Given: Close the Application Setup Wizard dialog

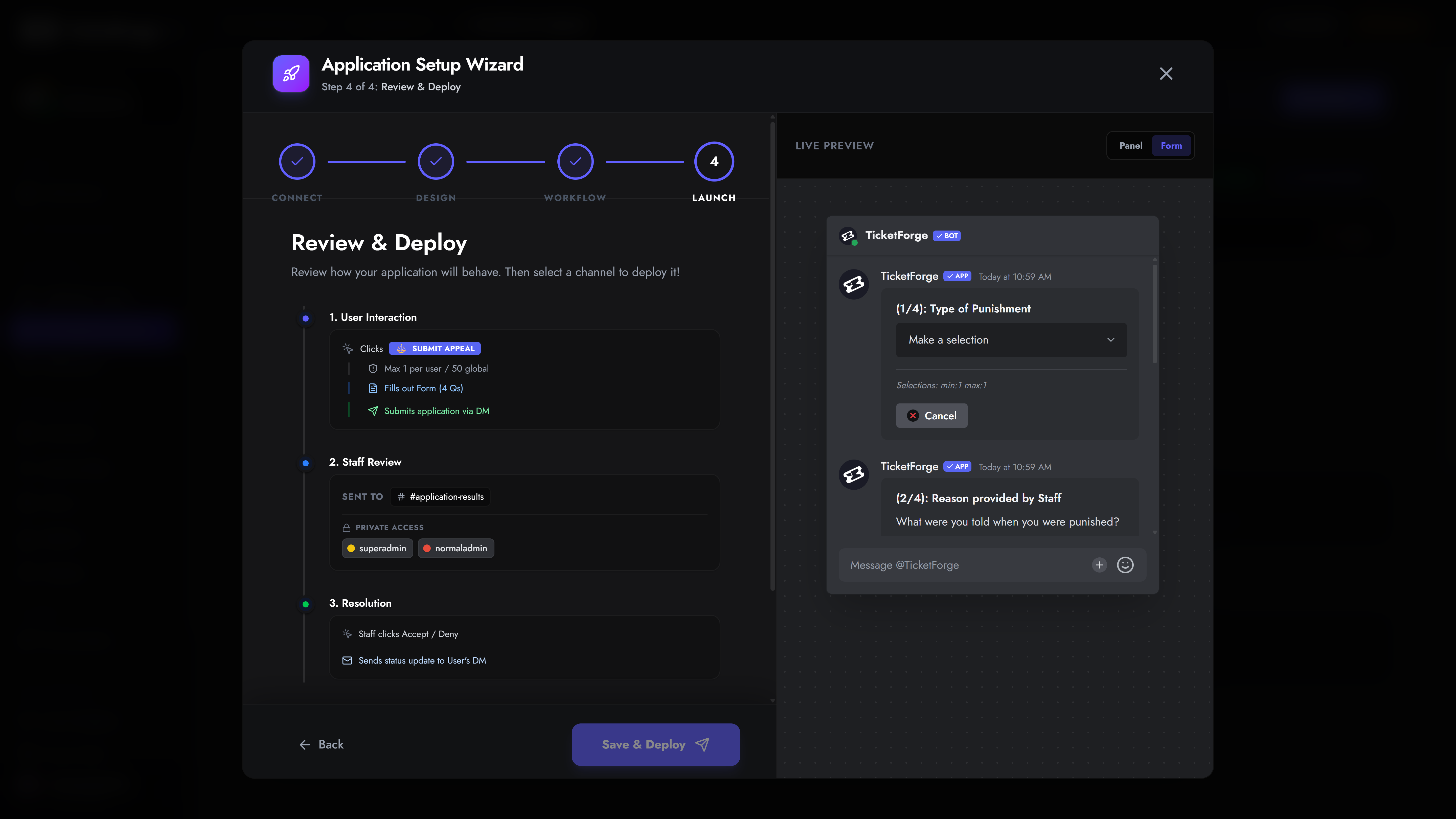Looking at the screenshot, I should point(1166,74).
